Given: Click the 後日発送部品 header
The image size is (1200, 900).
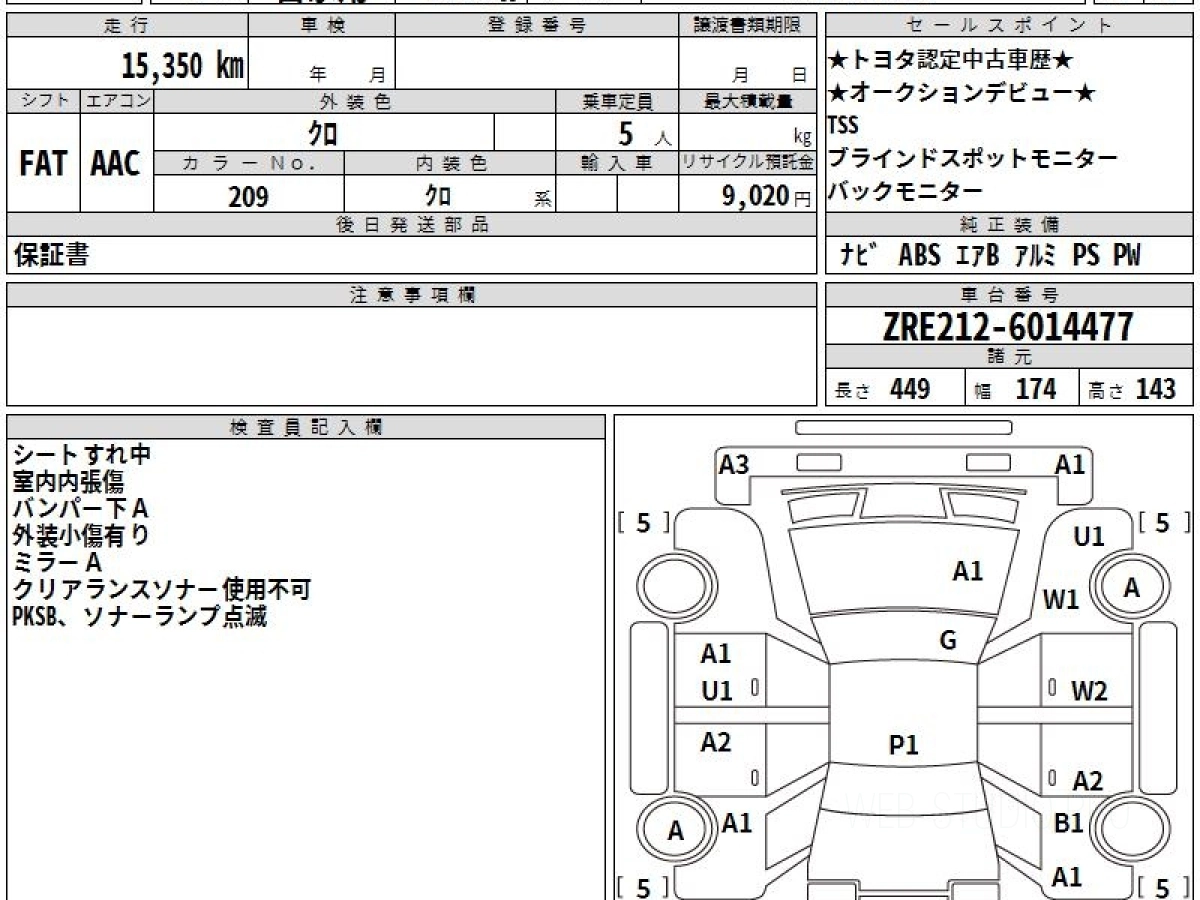Looking at the screenshot, I should [x=412, y=225].
